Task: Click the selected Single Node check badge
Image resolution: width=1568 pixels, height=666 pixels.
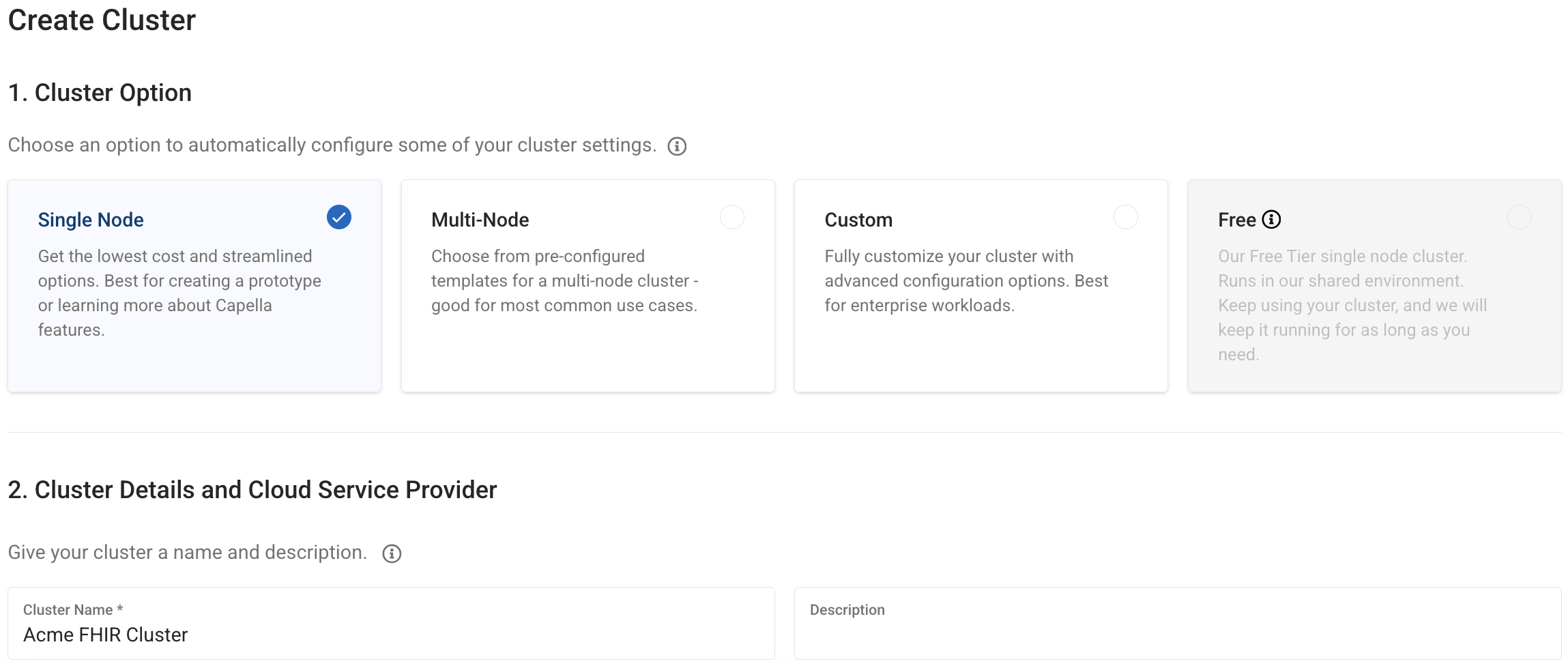Action: tap(338, 217)
